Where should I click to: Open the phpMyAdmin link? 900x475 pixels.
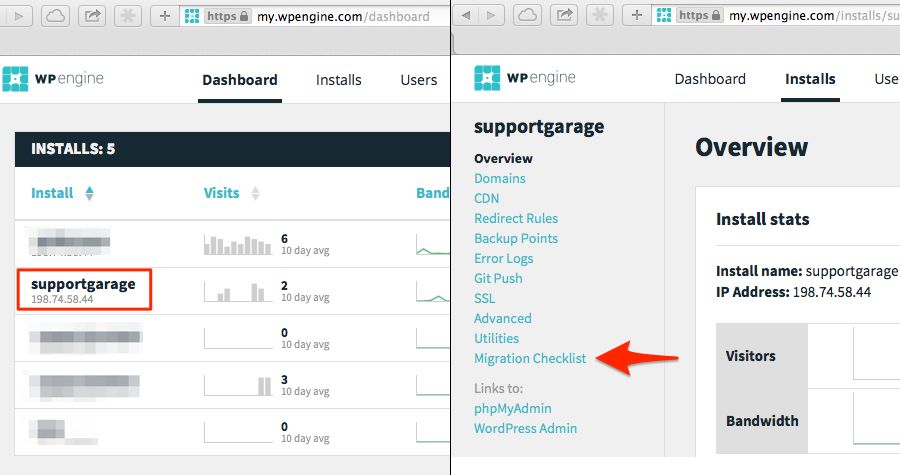click(x=513, y=408)
